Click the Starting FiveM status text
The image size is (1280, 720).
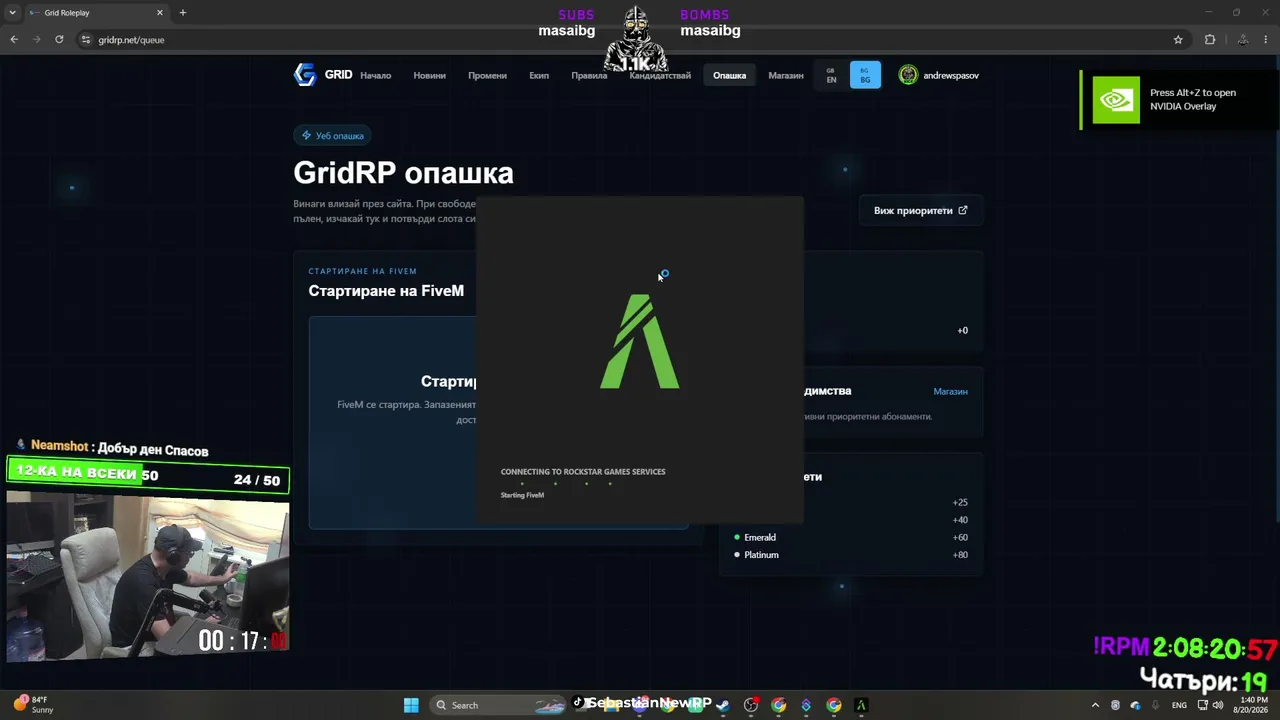coord(522,495)
